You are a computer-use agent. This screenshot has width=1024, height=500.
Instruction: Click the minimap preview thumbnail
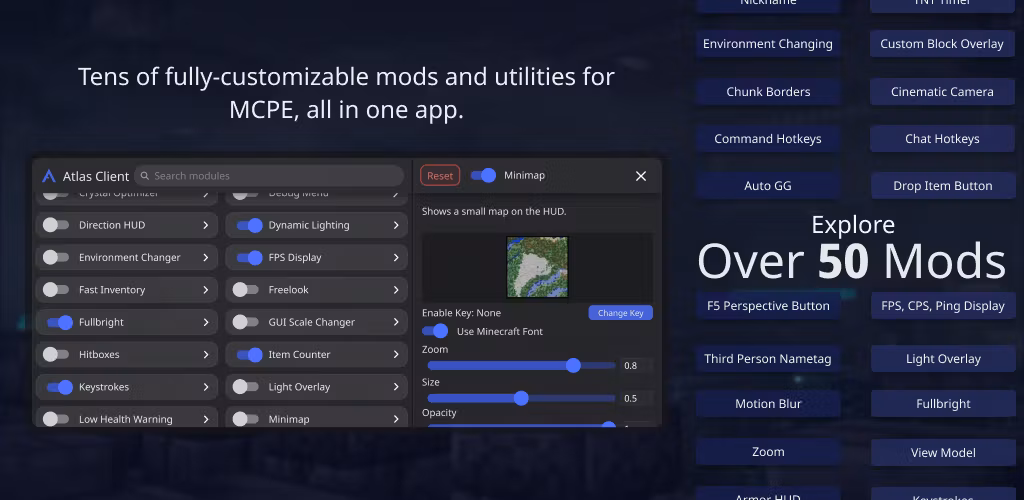537,267
